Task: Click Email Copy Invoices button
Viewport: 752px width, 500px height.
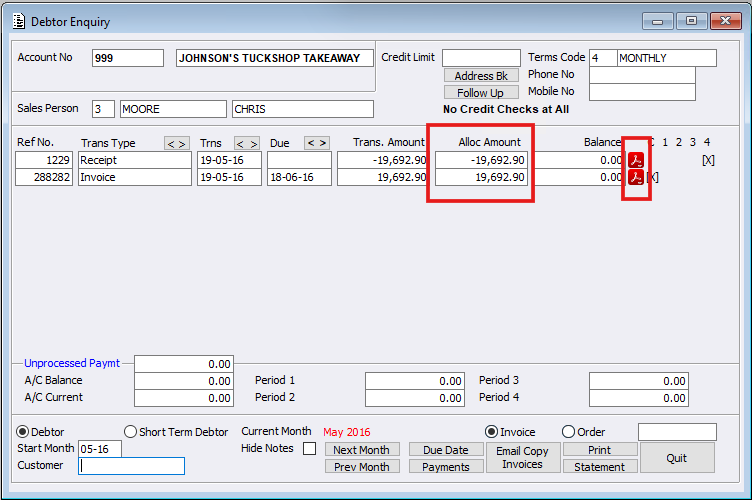Action: point(523,458)
